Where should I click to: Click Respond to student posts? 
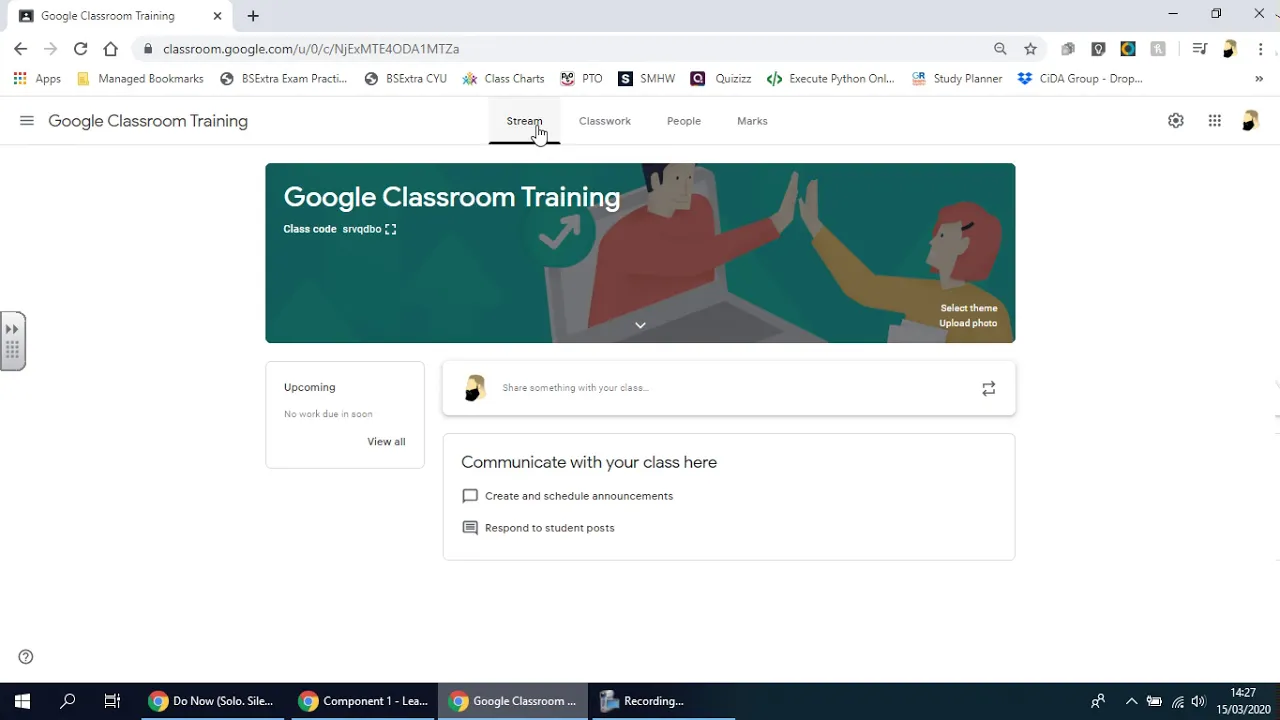coord(550,528)
